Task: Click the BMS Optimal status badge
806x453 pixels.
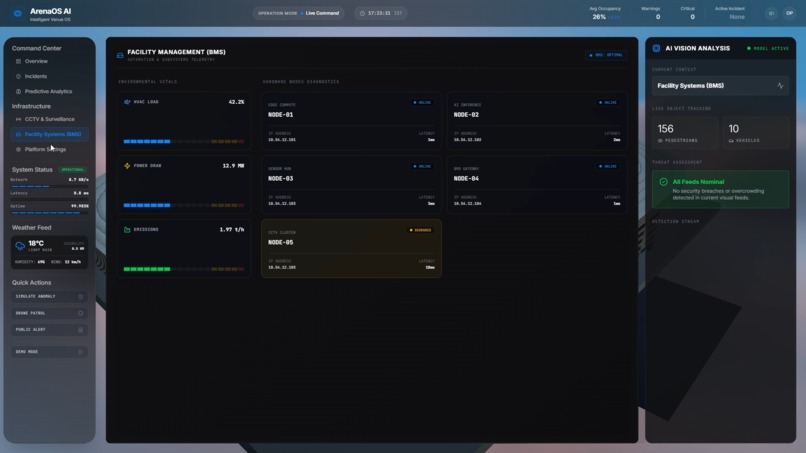Action: click(606, 55)
